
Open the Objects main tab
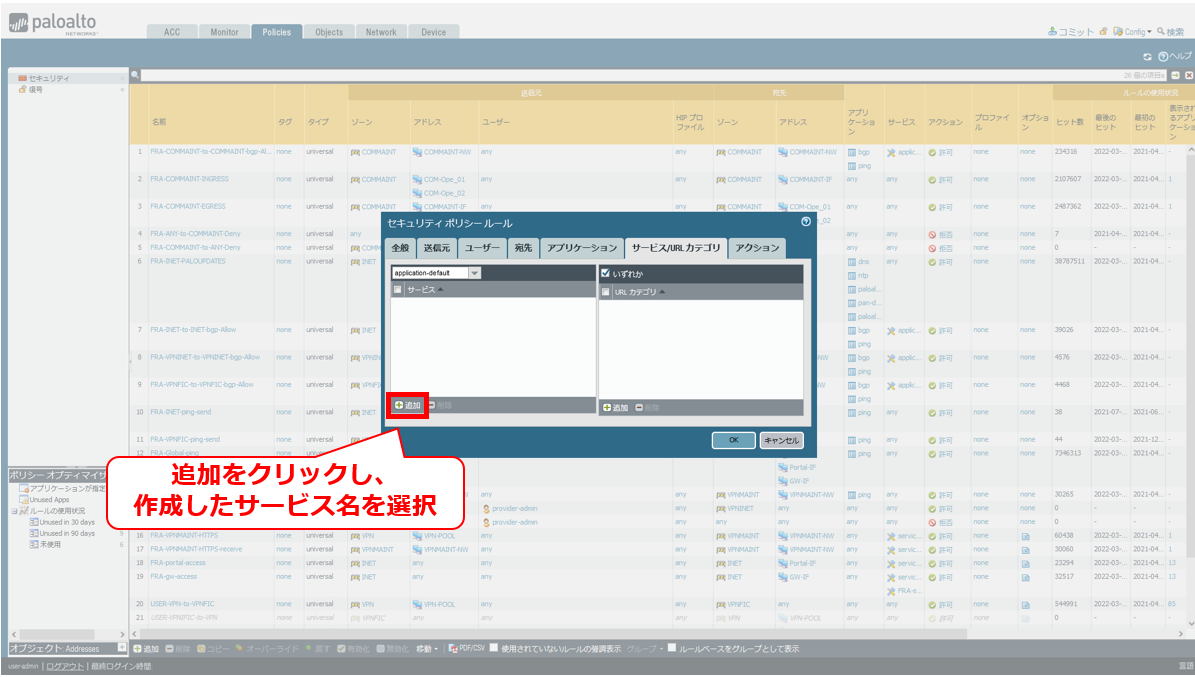pyautogui.click(x=329, y=32)
